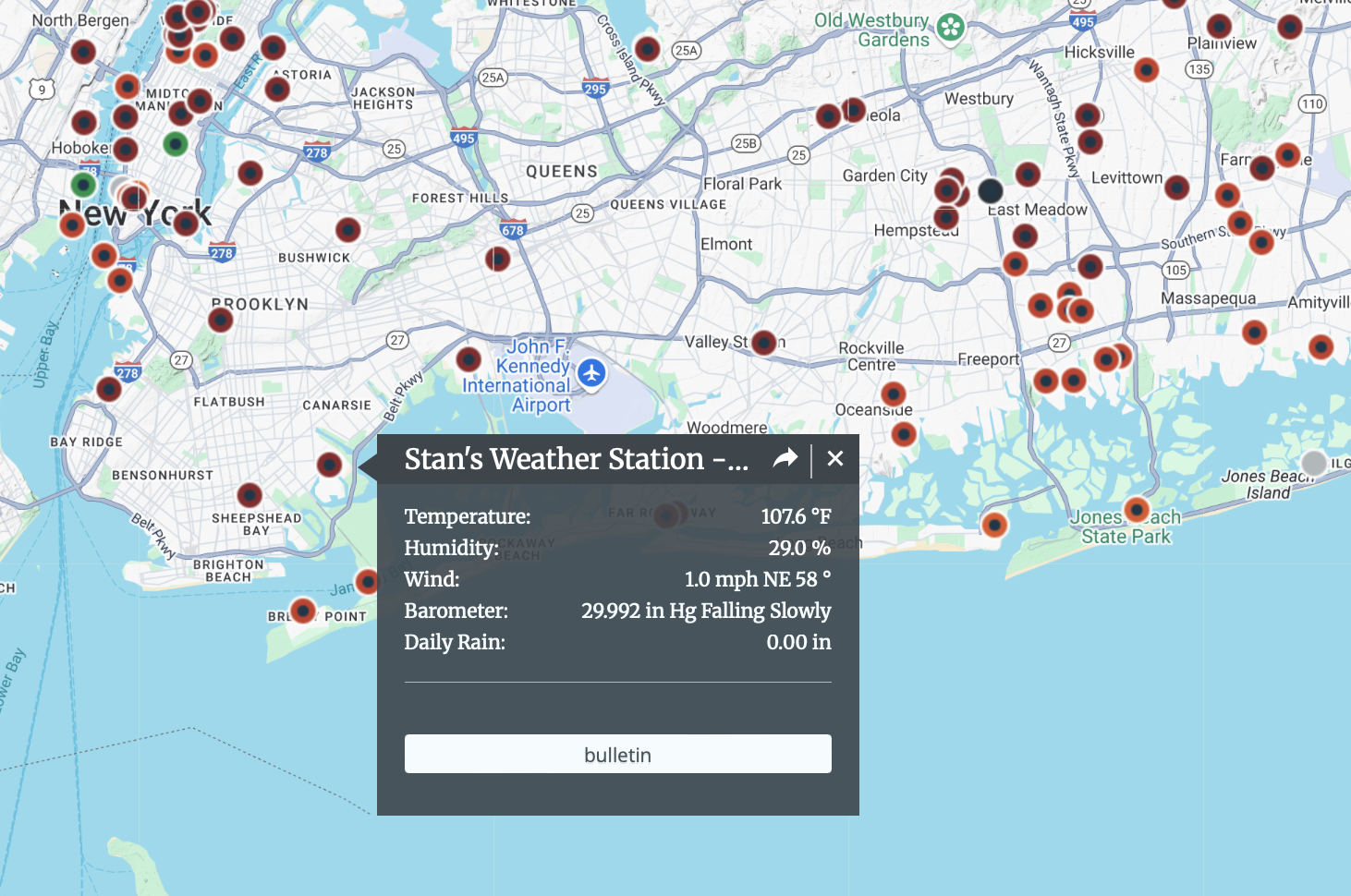Open the station marker left of JFK Airport
This screenshot has height=896, width=1351.
point(469,358)
